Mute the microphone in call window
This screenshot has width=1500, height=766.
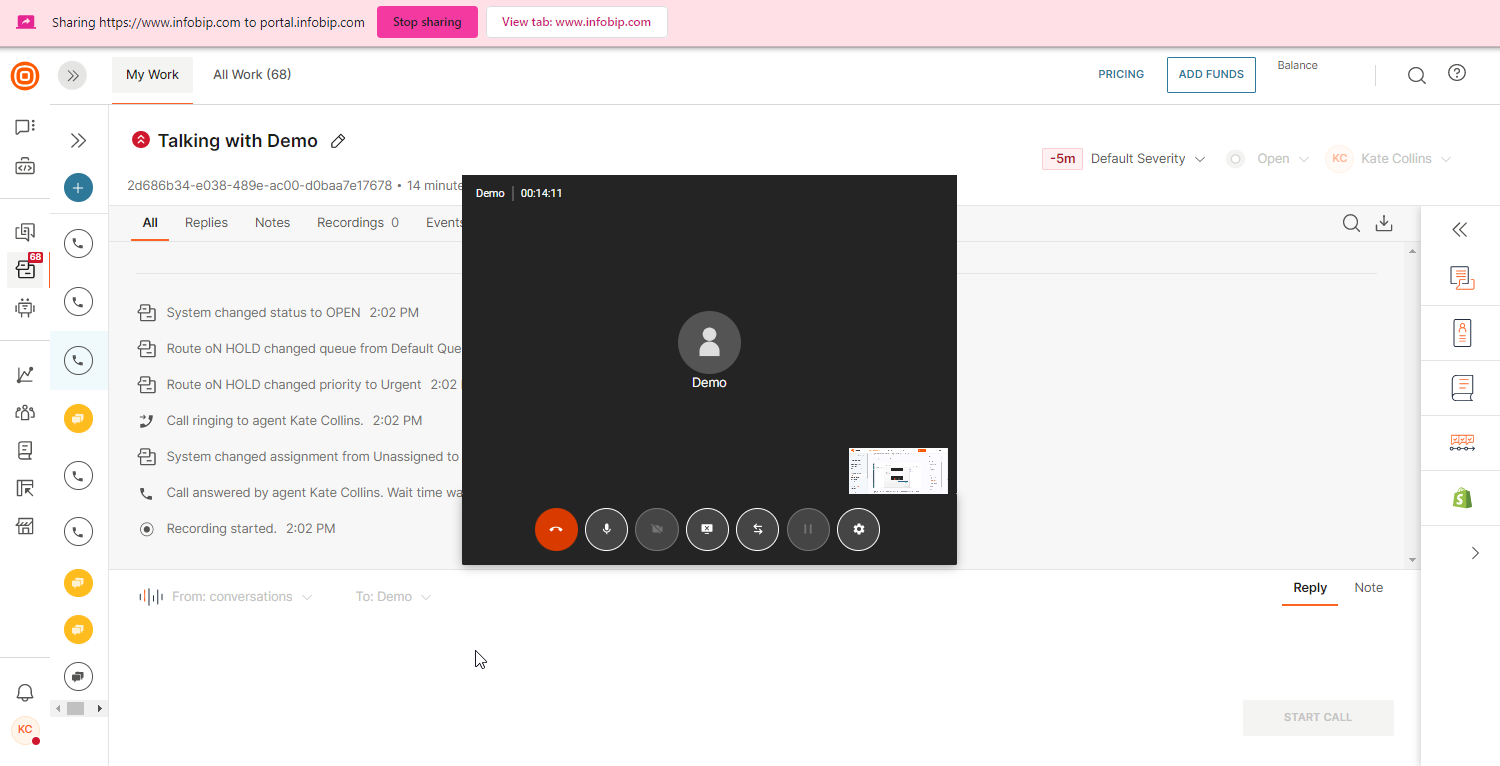pyautogui.click(x=606, y=529)
